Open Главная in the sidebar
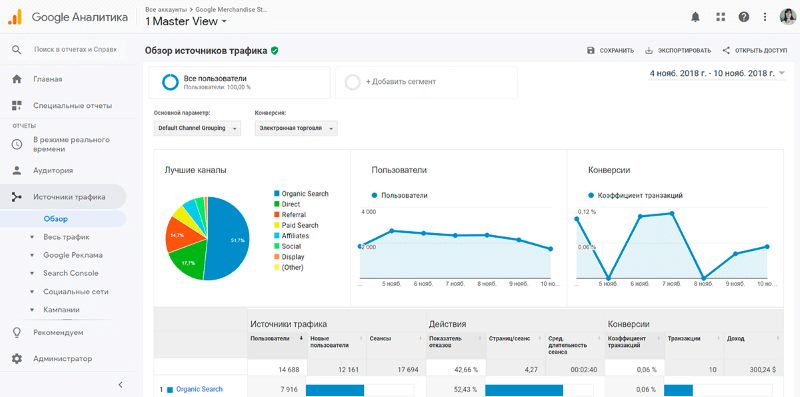The width and height of the screenshot is (800, 397). click(47, 79)
